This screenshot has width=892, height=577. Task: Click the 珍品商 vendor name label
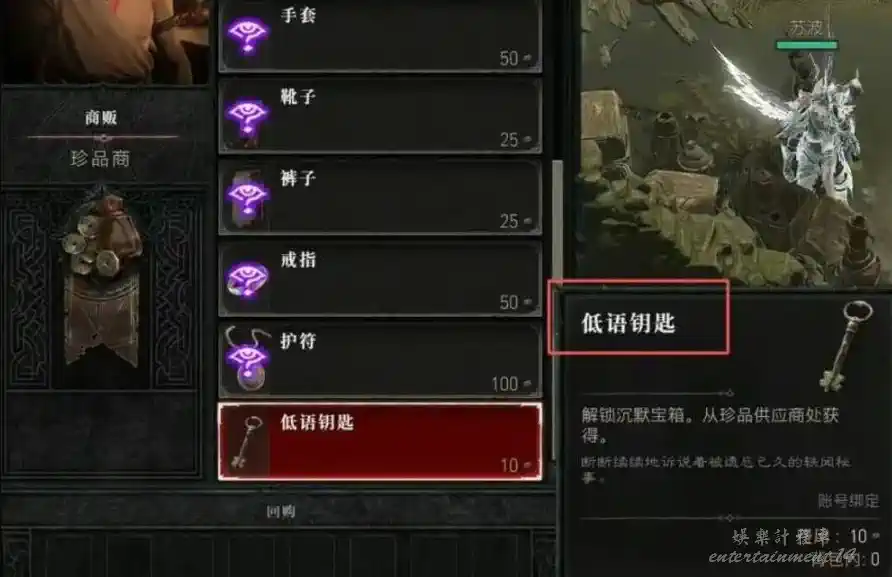[101, 158]
